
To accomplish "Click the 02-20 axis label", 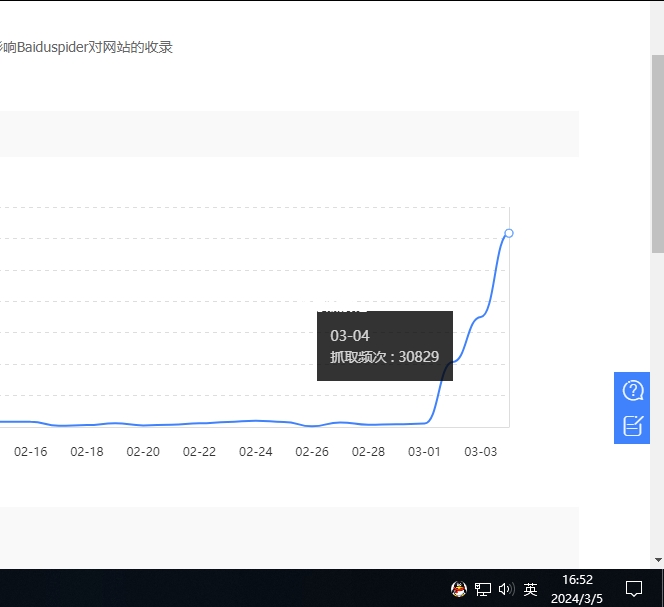I will (143, 452).
